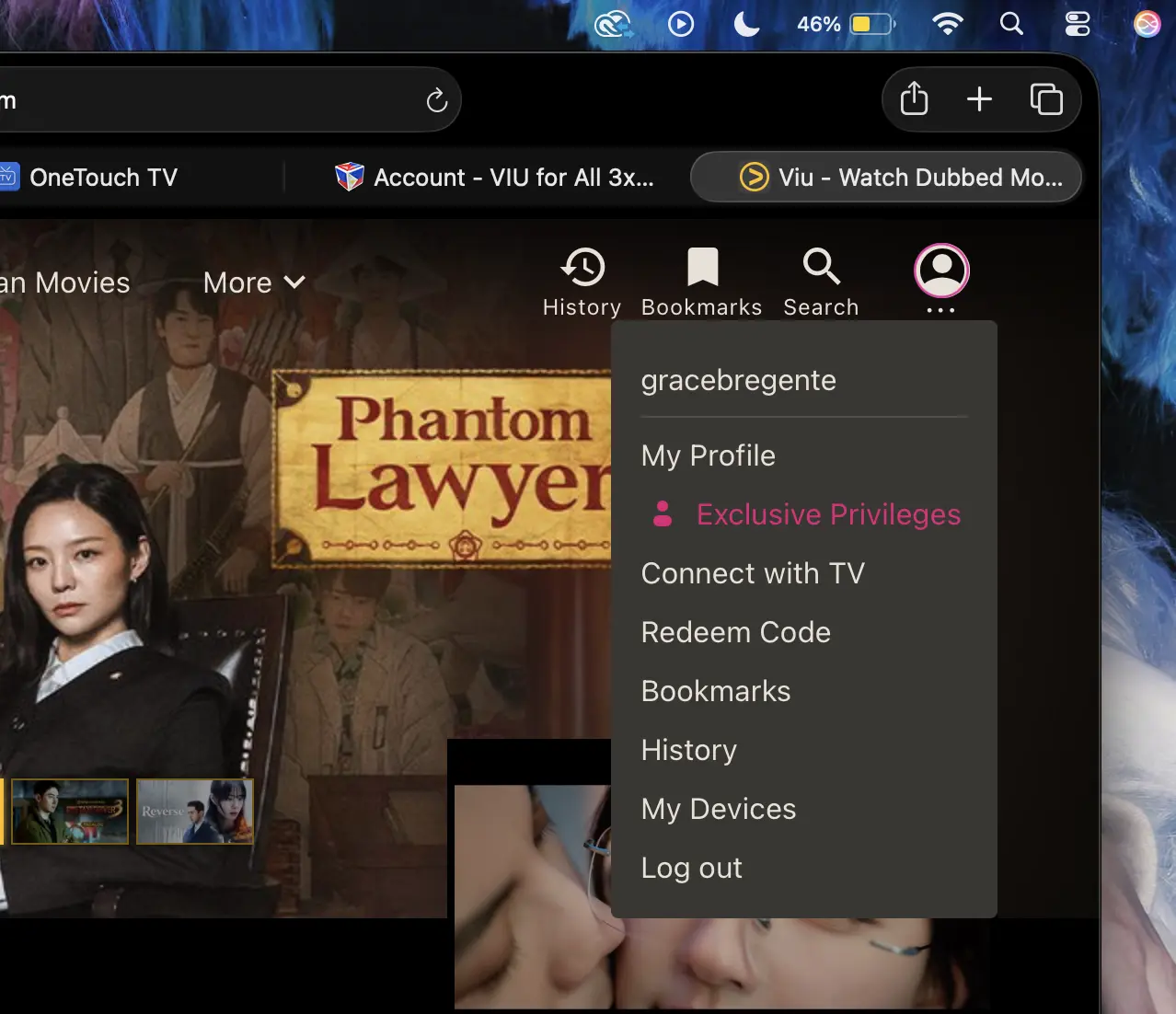Click the profile avatar icon
The image size is (1176, 1014).
tap(941, 271)
